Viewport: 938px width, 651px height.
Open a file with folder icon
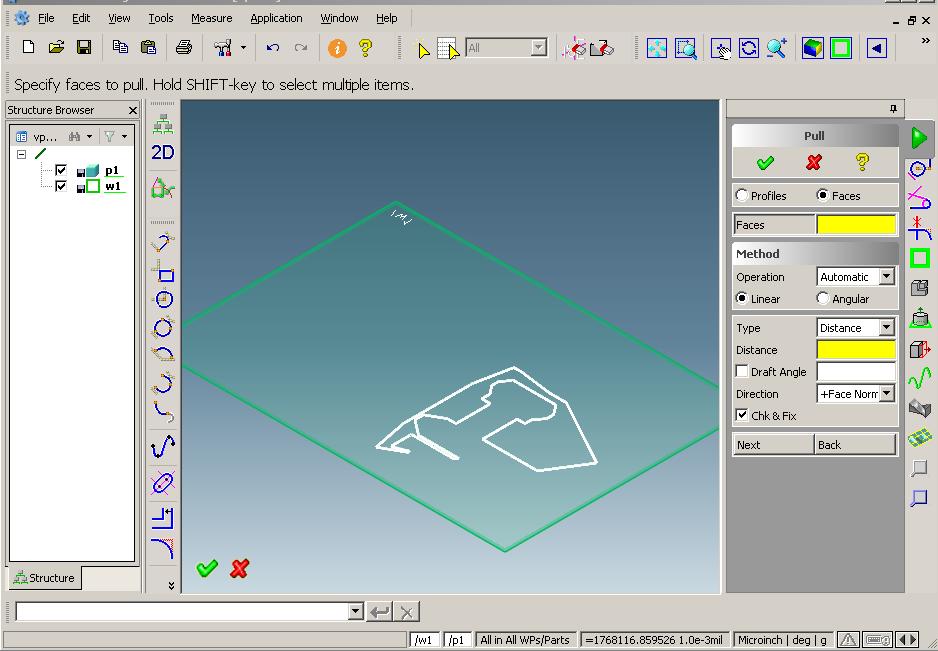click(x=56, y=47)
